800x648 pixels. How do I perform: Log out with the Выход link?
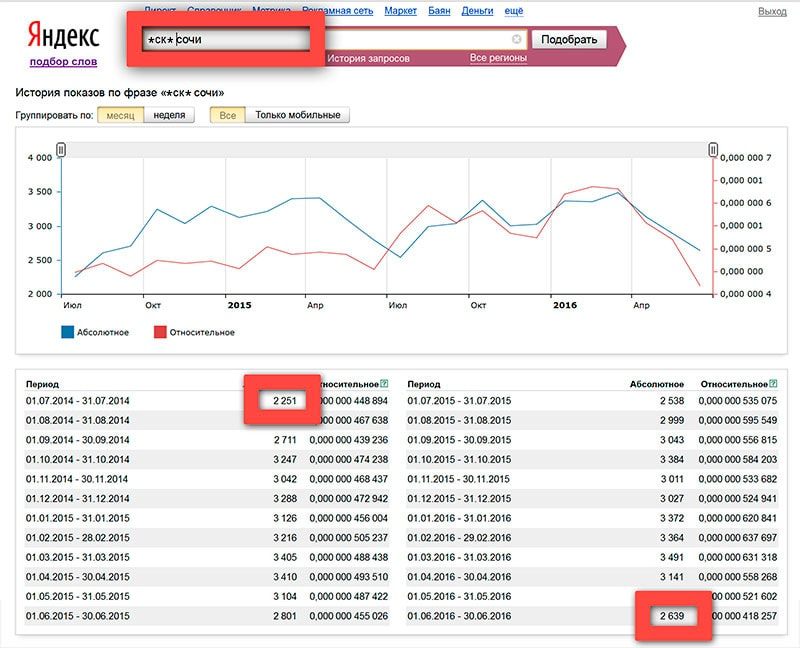coord(772,11)
